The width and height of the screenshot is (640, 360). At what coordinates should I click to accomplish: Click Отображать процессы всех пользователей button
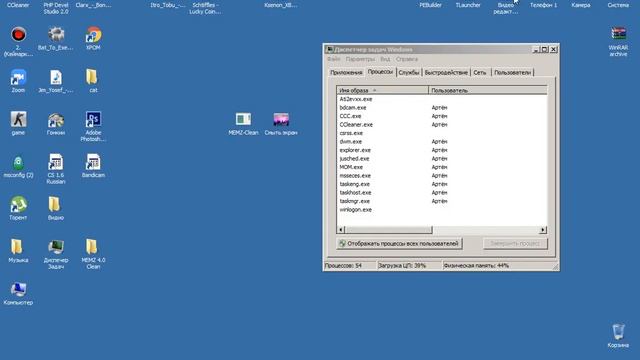click(399, 244)
